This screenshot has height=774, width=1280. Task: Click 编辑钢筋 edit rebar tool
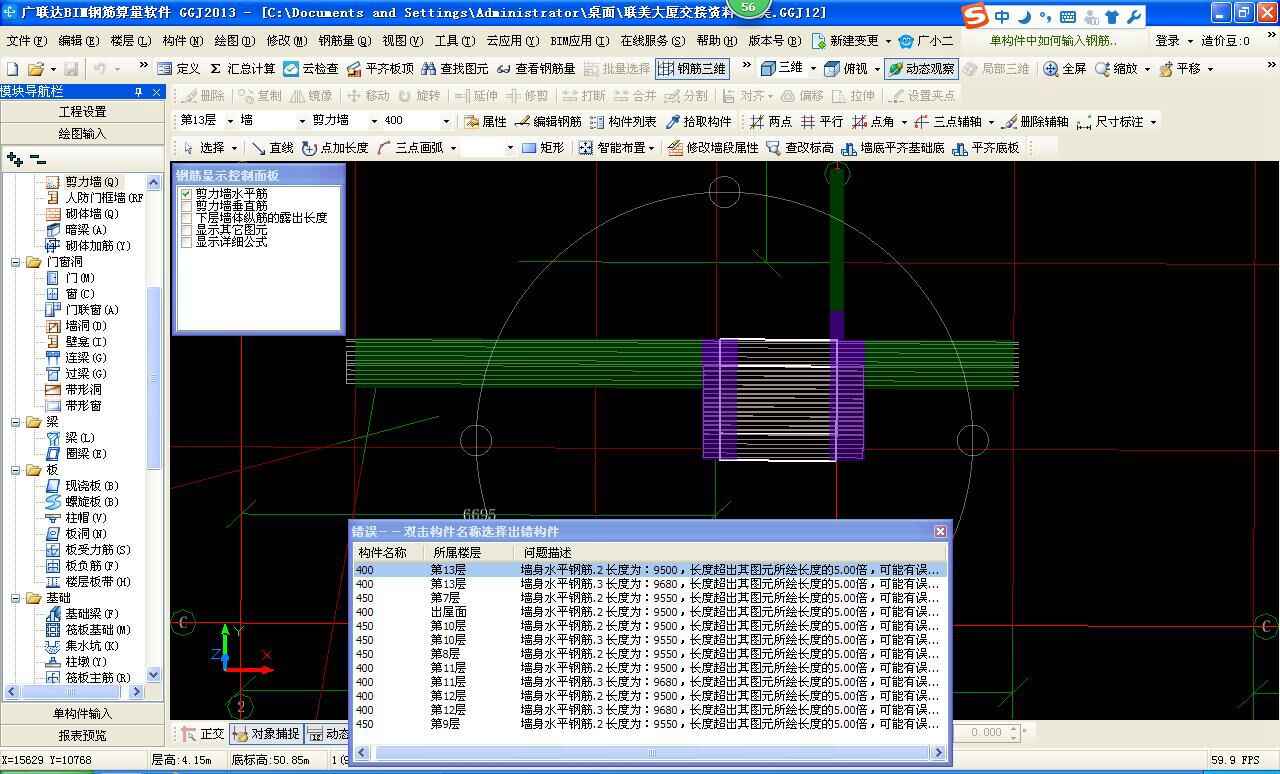[548, 121]
